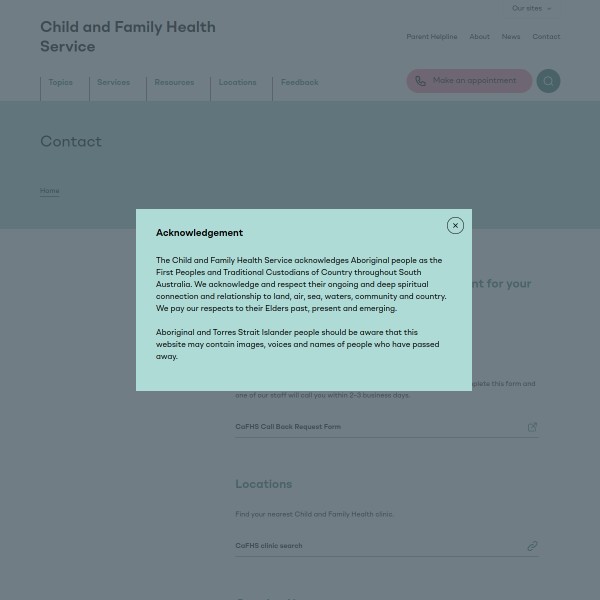Select the Feedback menu item

click(299, 83)
